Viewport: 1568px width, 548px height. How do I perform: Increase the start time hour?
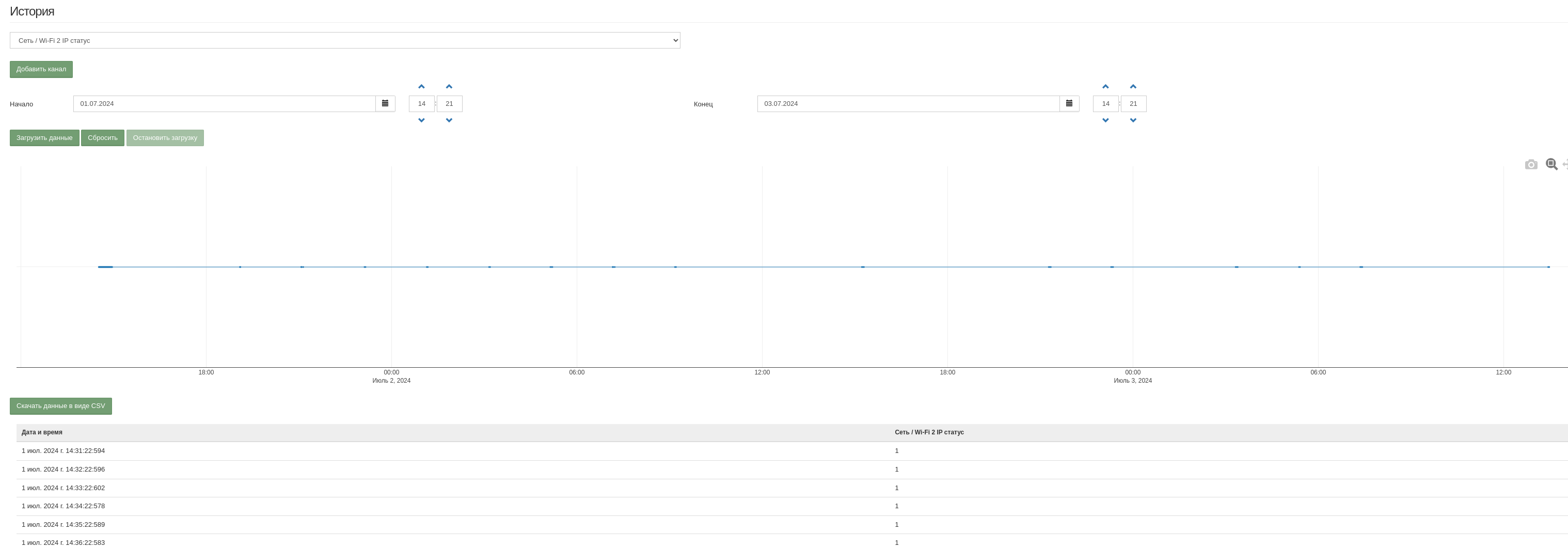[421, 86]
